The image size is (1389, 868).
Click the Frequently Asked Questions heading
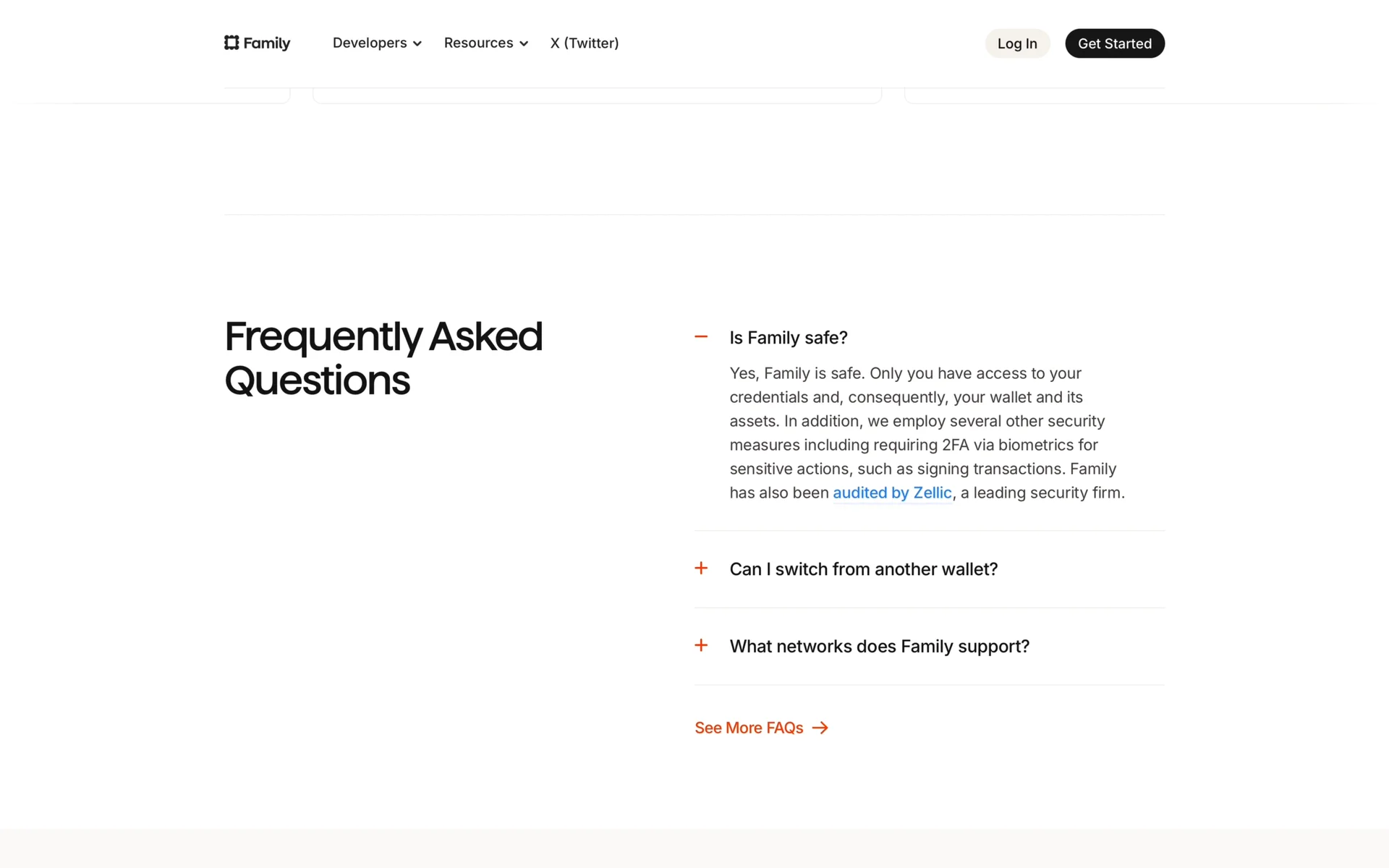pyautogui.click(x=383, y=358)
